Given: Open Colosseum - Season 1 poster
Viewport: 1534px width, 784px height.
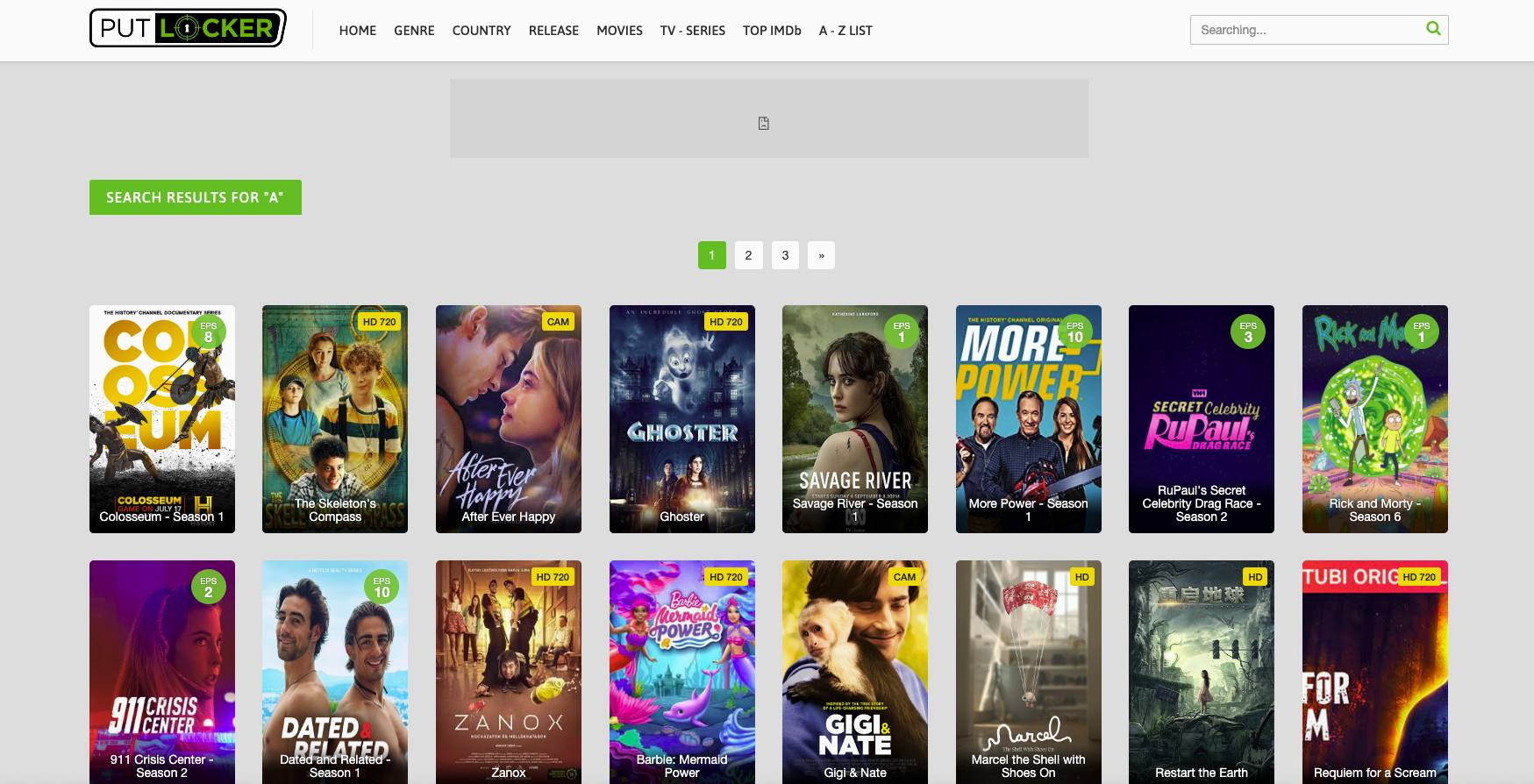Looking at the screenshot, I should click(x=162, y=419).
